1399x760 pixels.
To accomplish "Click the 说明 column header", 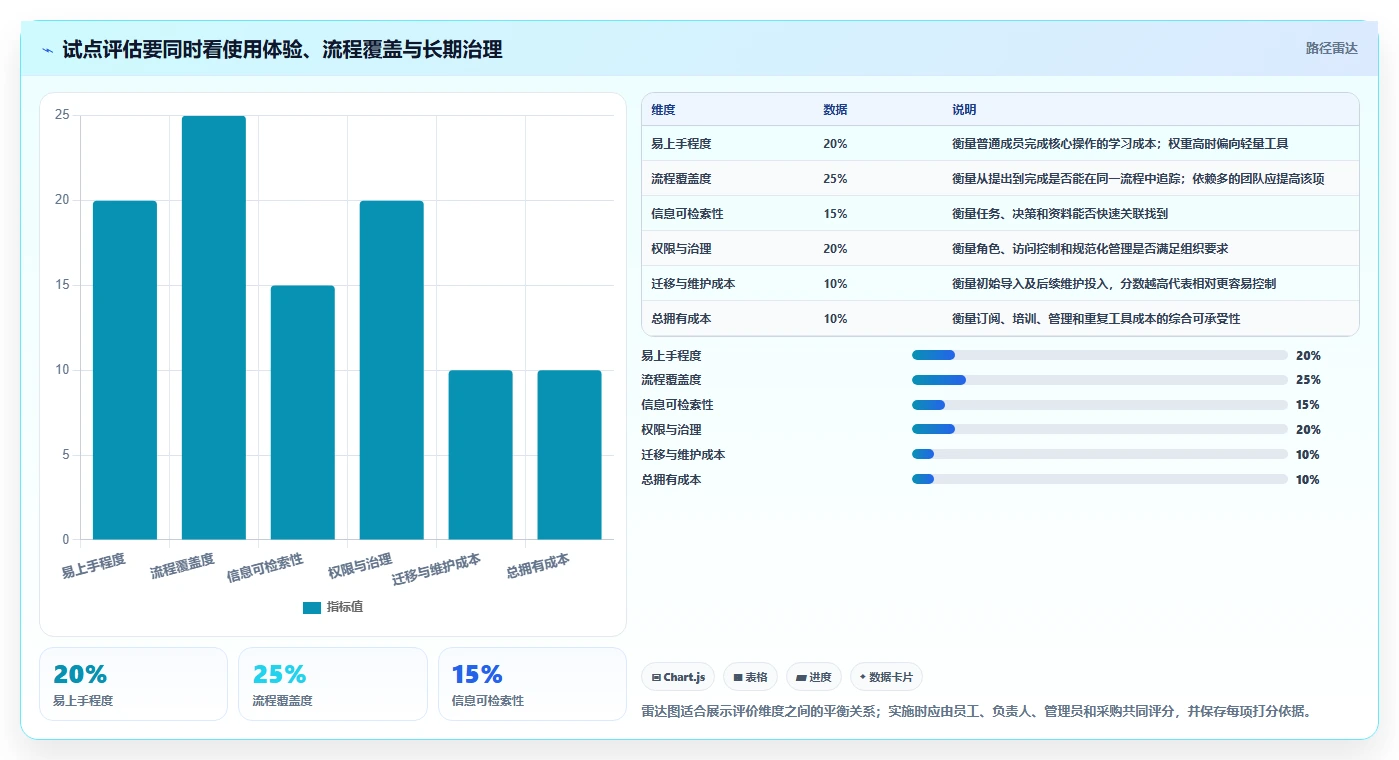I will coord(964,110).
